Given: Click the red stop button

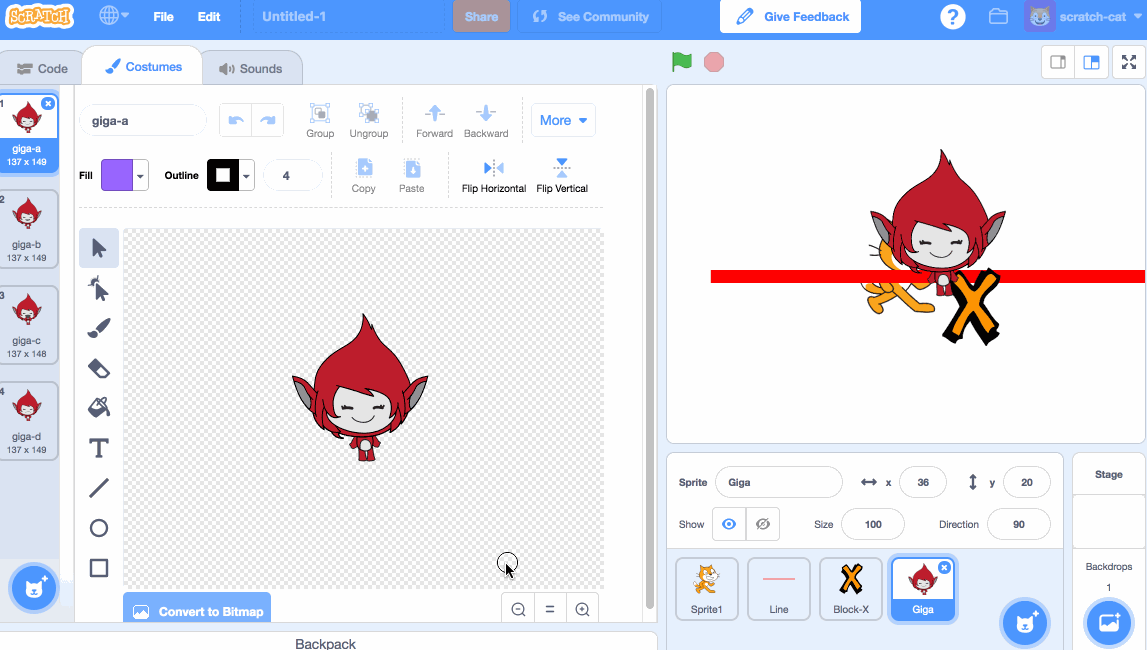Looking at the screenshot, I should (x=714, y=62).
